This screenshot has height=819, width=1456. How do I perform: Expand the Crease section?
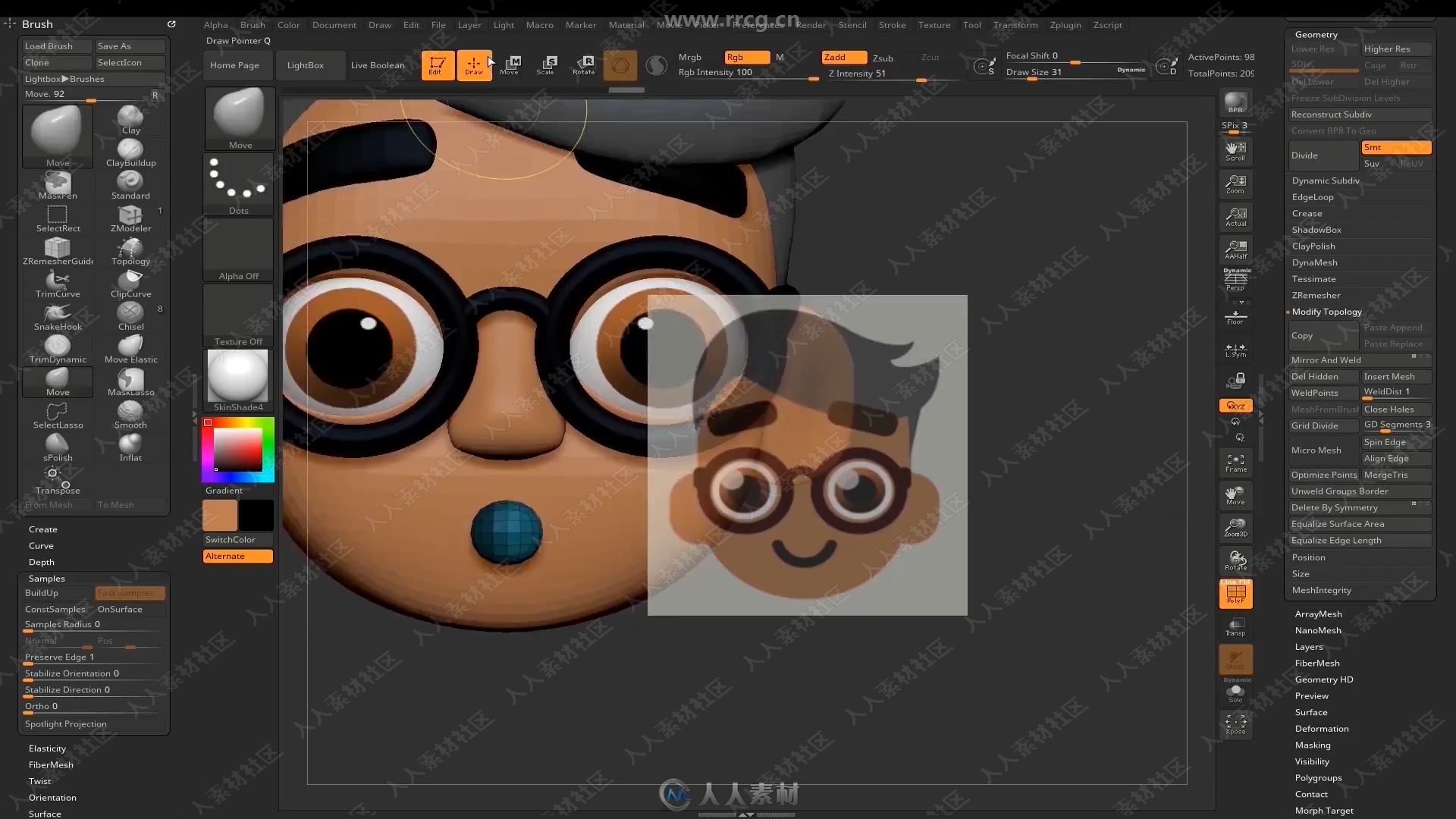click(x=1307, y=213)
